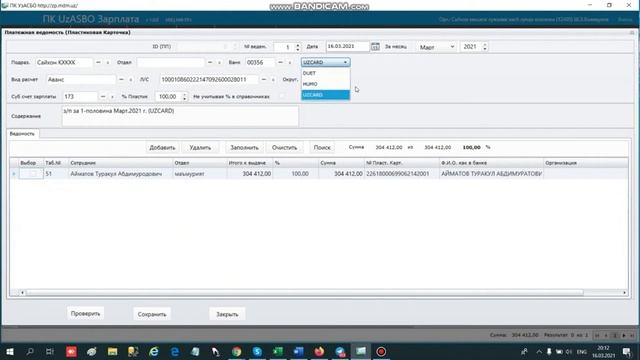Click the table horizontal scrollbar
This screenshot has width=640, height=360.
click(304, 293)
